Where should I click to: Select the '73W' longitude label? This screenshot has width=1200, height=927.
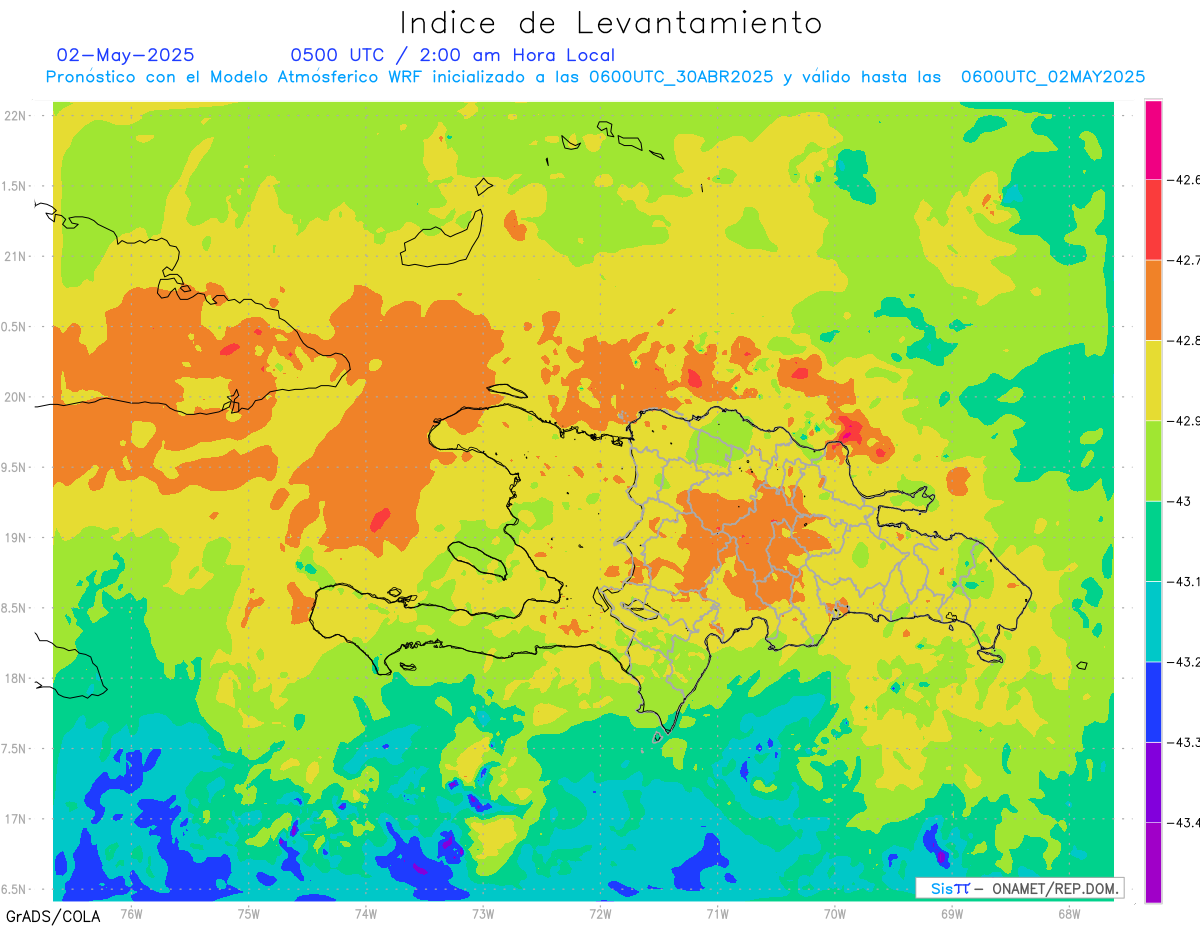(x=483, y=913)
